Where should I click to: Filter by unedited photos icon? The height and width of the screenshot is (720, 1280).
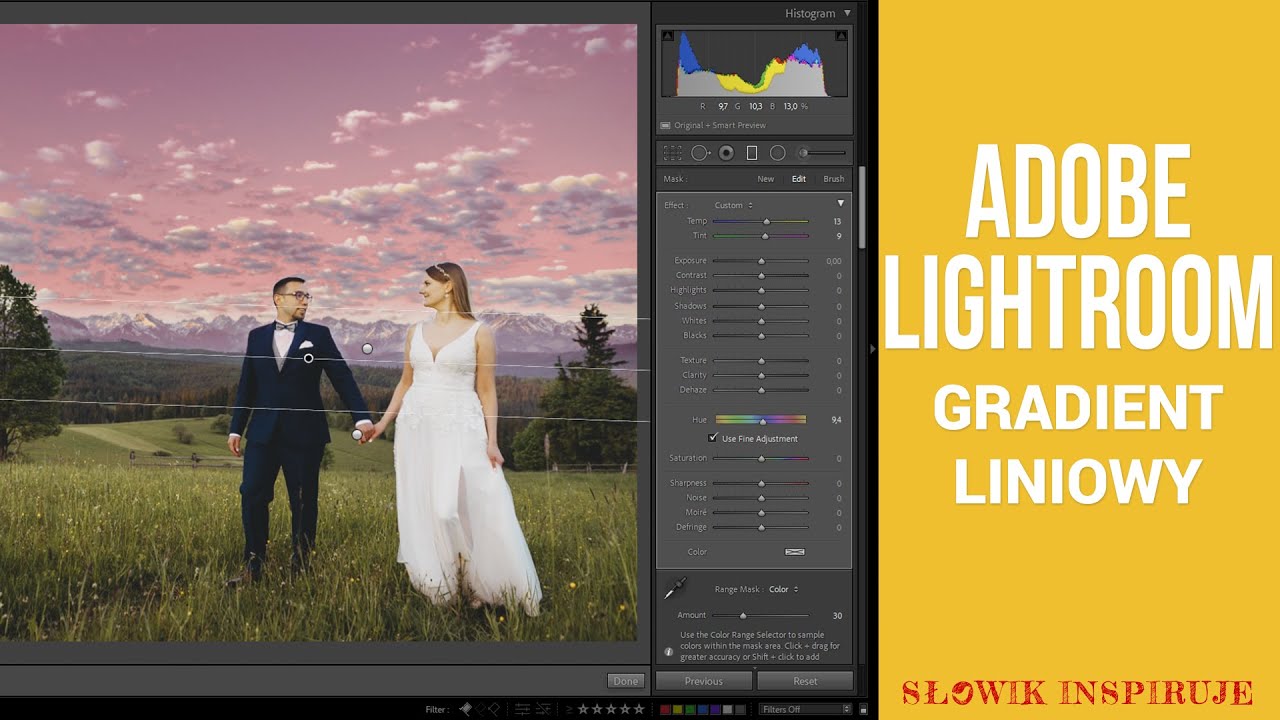pos(543,709)
